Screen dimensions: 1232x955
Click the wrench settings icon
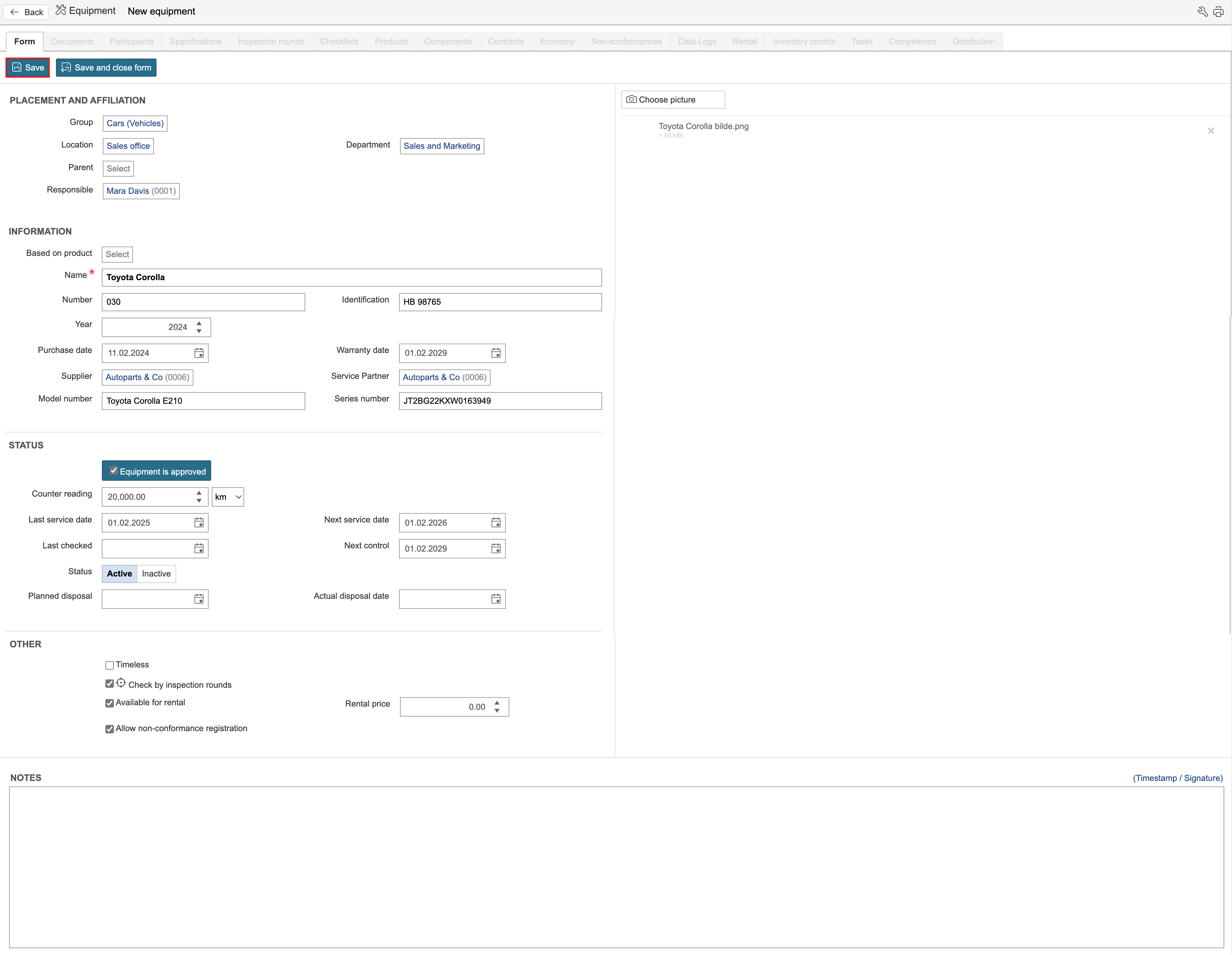click(1202, 12)
